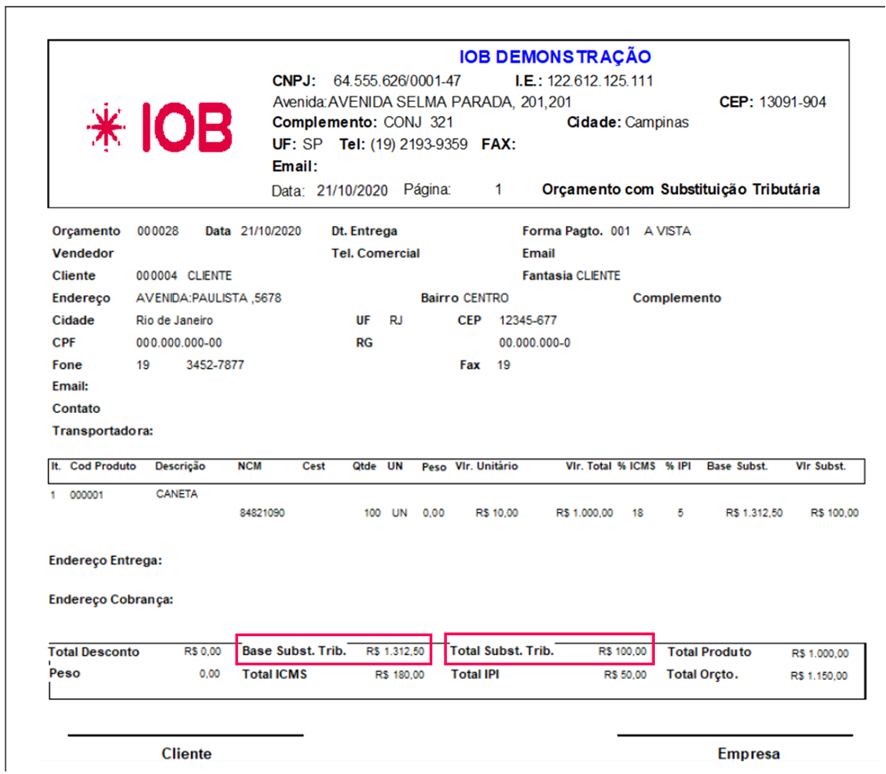Select the Total ICMS value R$ 180,00
Viewport: 886px width, 774px height.
(x=399, y=675)
